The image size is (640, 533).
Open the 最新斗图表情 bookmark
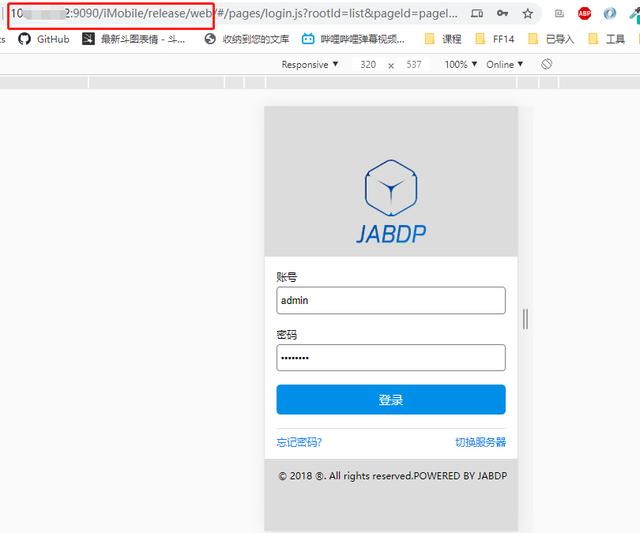(133, 39)
